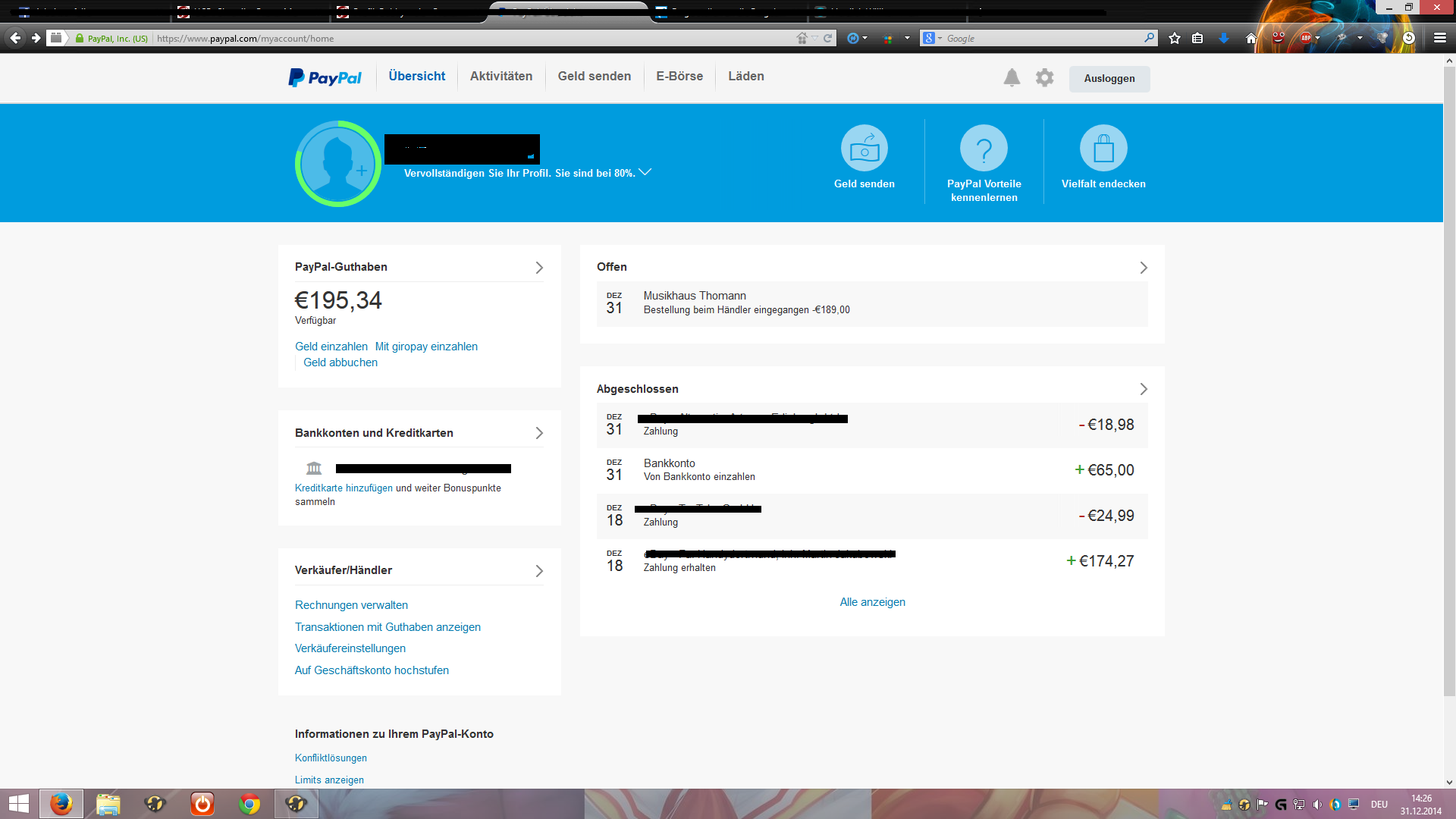The image size is (1456, 819).
Task: Open the Bankkonto +€65,00 transaction row
Action: 872,471
